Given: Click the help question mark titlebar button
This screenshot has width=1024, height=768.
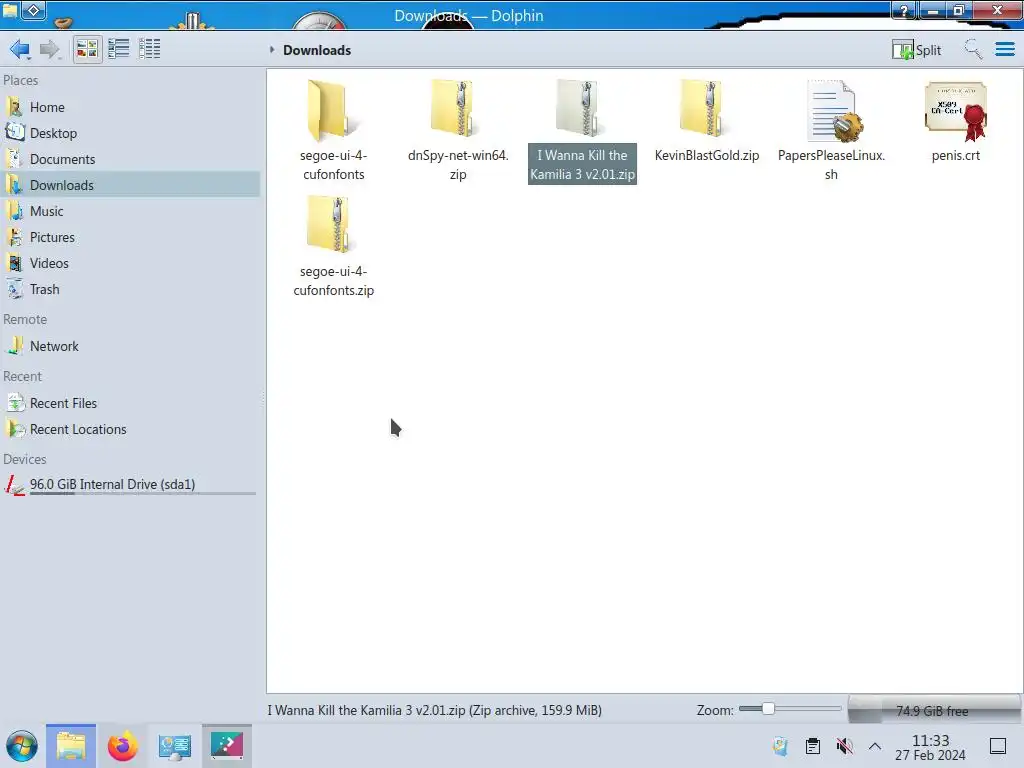Looking at the screenshot, I should click(x=904, y=10).
